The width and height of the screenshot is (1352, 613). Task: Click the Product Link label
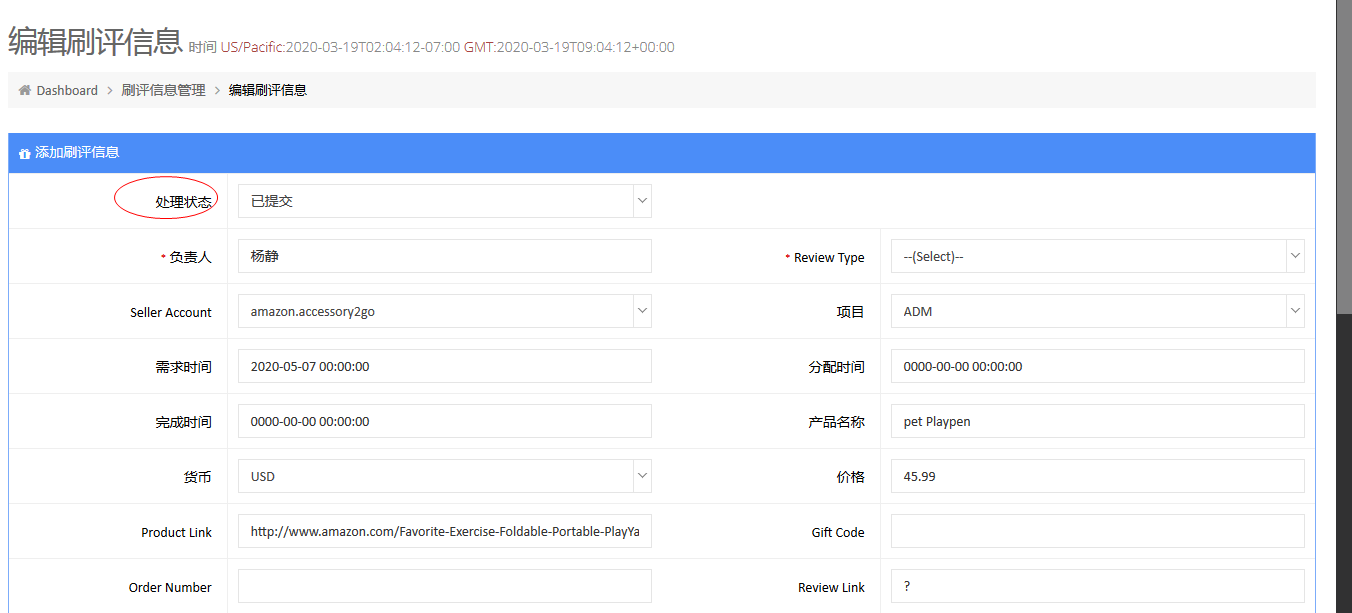pyautogui.click(x=176, y=532)
